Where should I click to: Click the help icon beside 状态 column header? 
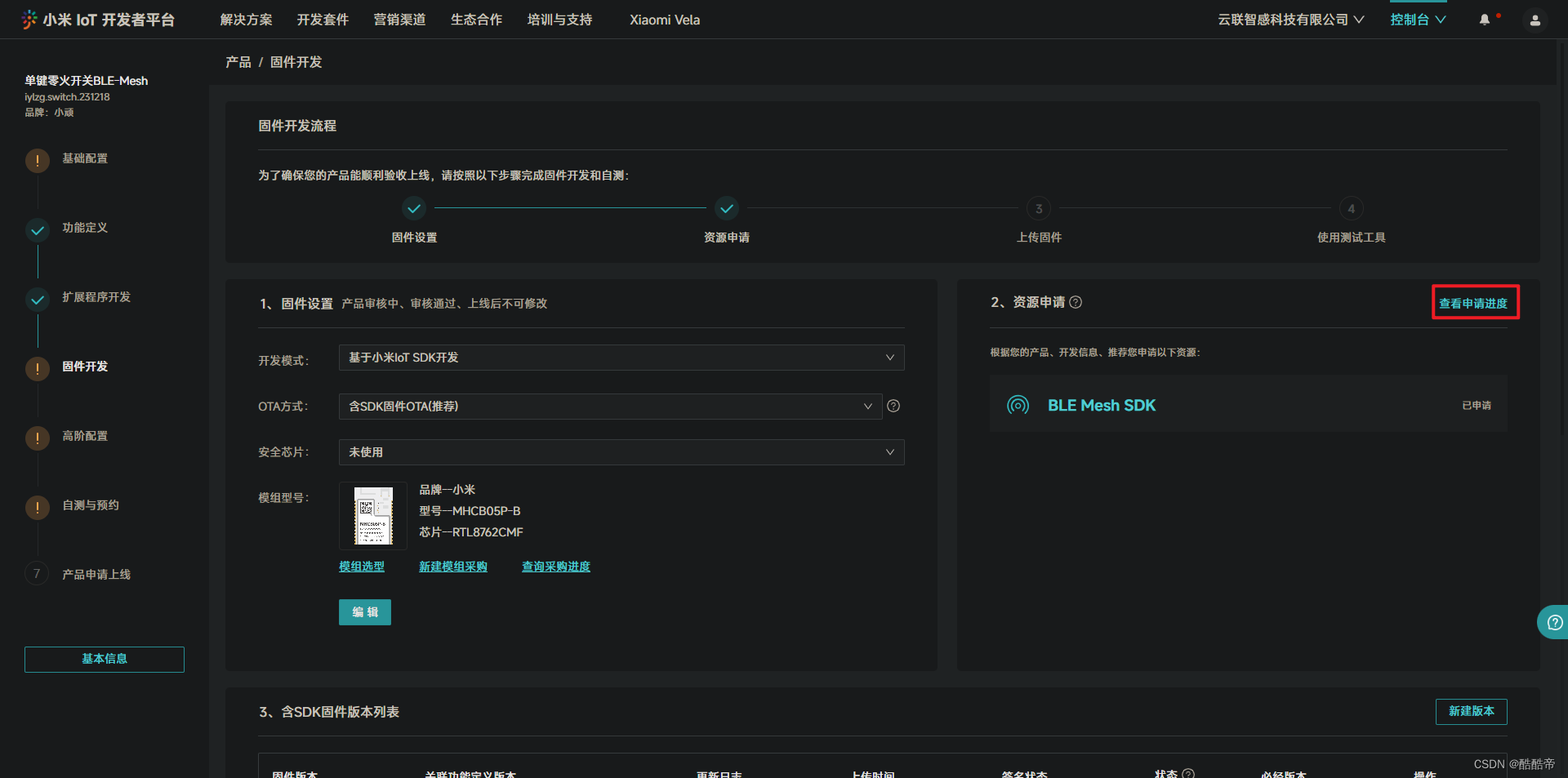(1188, 773)
